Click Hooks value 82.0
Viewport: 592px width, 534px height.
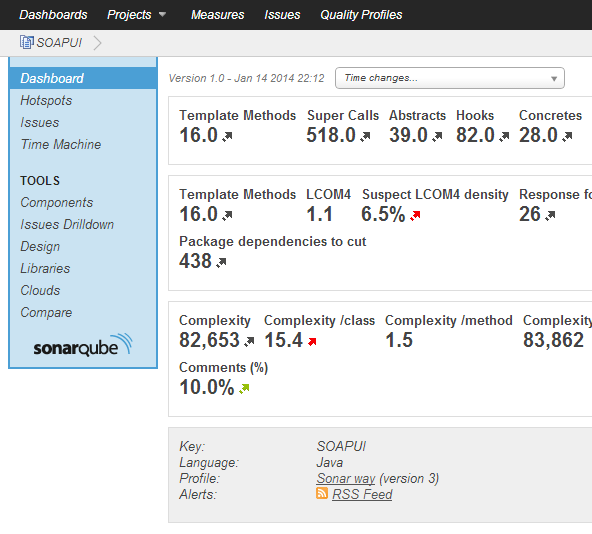475,135
